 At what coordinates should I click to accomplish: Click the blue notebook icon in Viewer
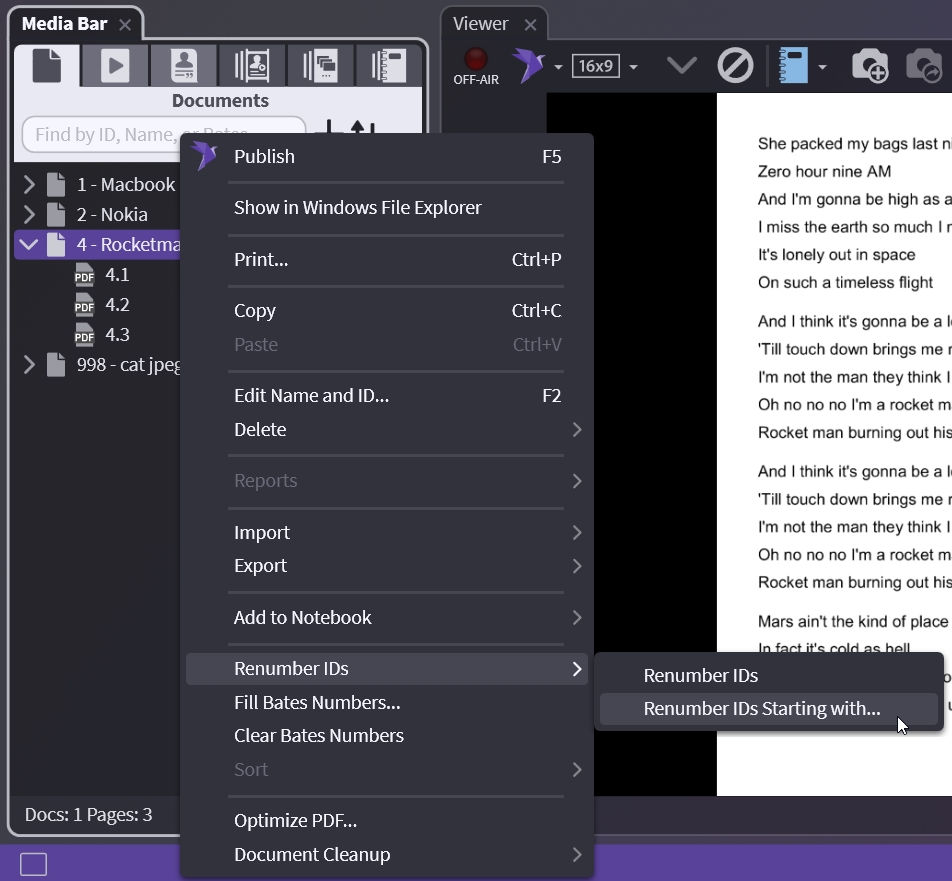pyautogui.click(x=794, y=67)
